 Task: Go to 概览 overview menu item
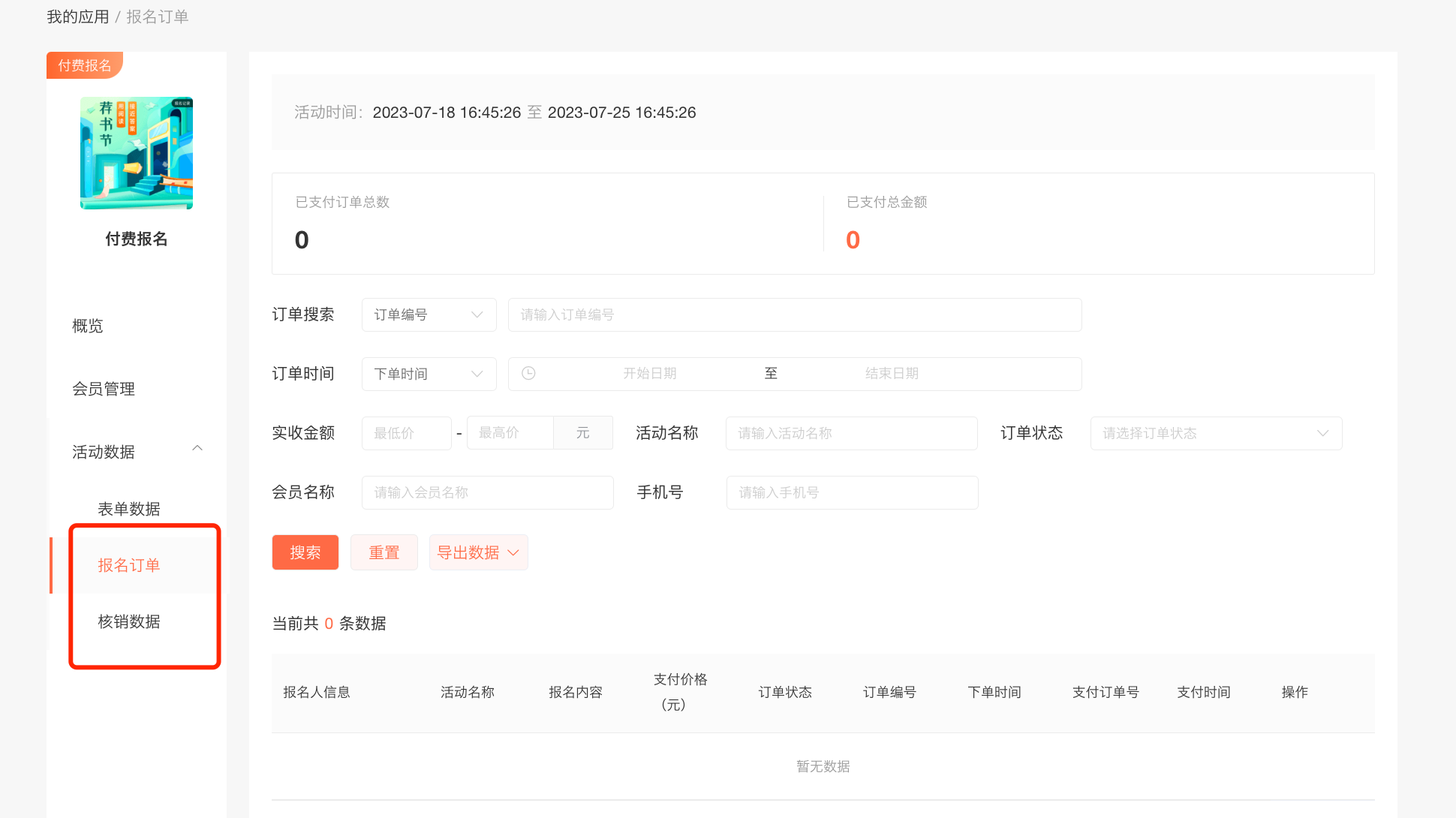pos(88,326)
